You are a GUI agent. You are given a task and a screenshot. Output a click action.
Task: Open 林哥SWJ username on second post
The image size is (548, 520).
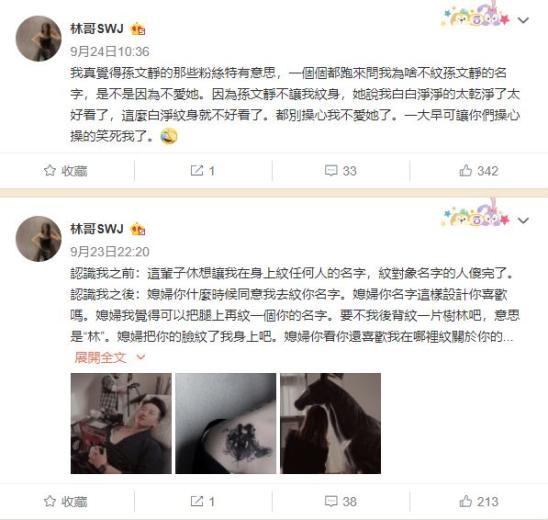click(x=97, y=229)
